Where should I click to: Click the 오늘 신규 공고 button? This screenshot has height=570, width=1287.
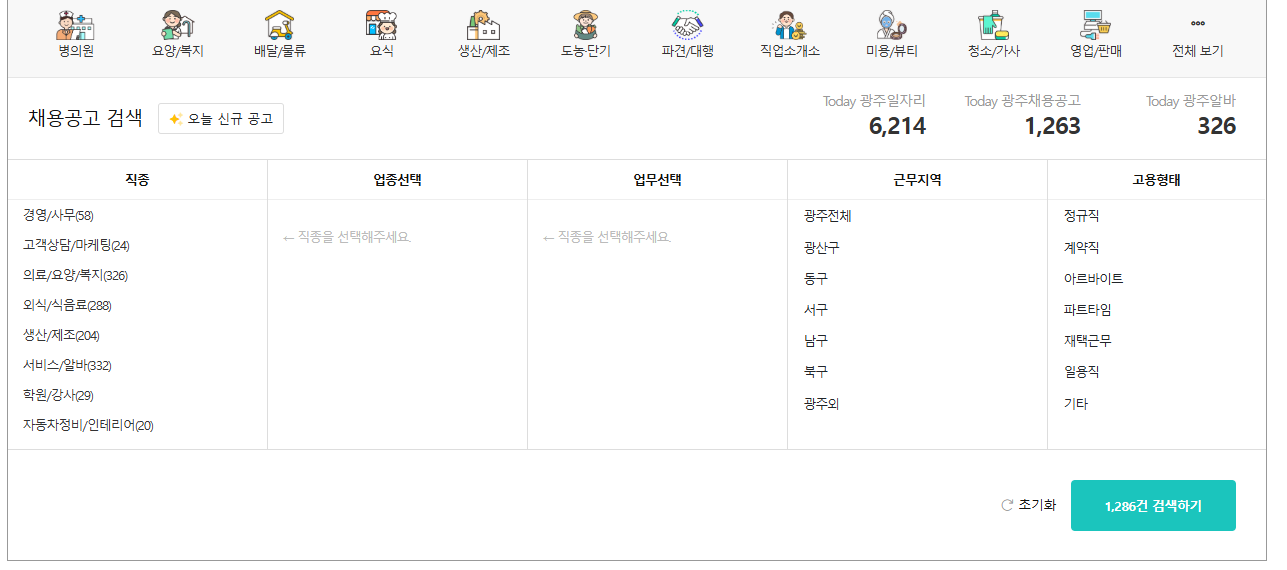221,119
